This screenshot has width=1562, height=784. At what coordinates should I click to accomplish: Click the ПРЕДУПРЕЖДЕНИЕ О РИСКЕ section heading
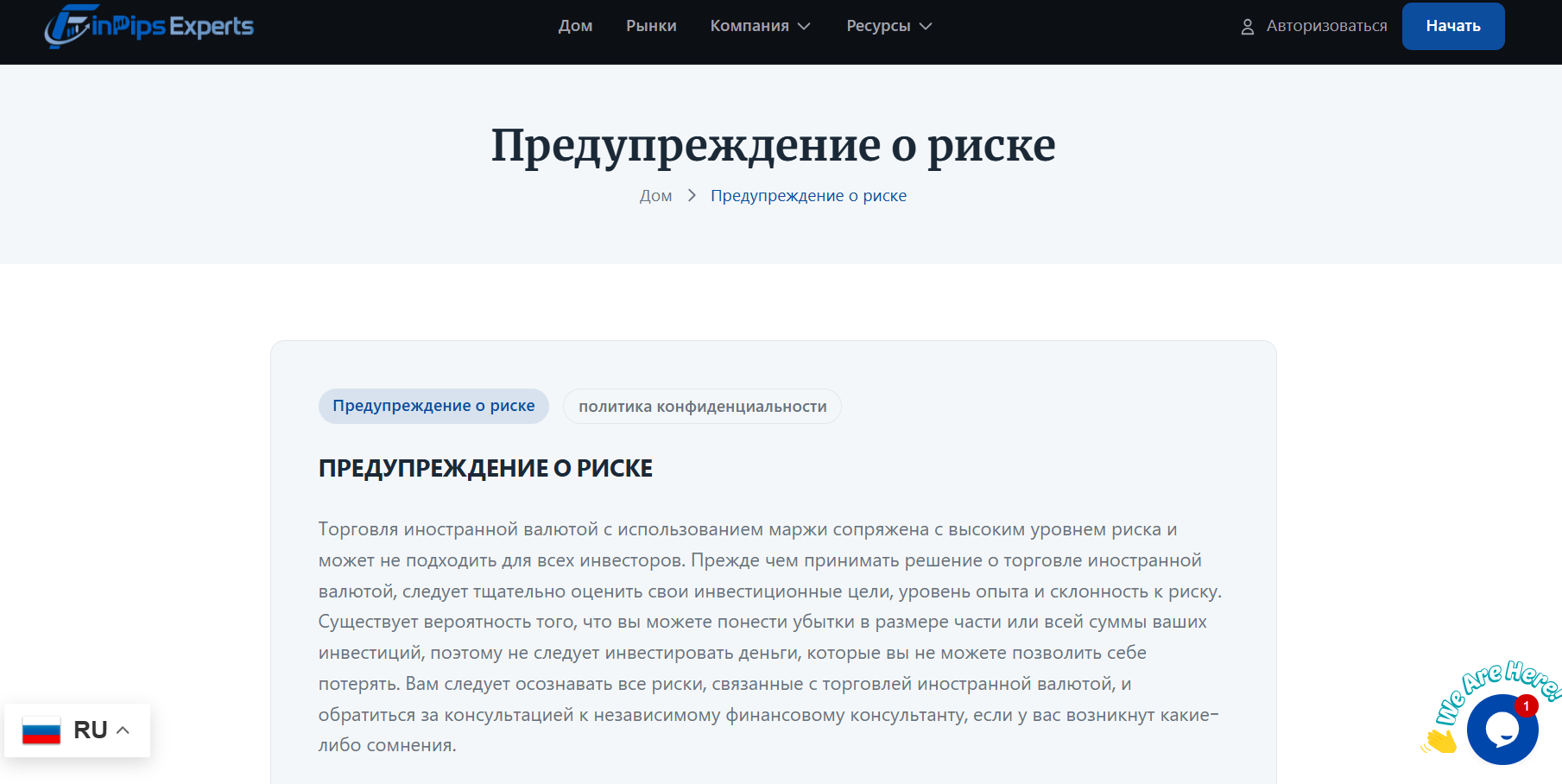[485, 468]
